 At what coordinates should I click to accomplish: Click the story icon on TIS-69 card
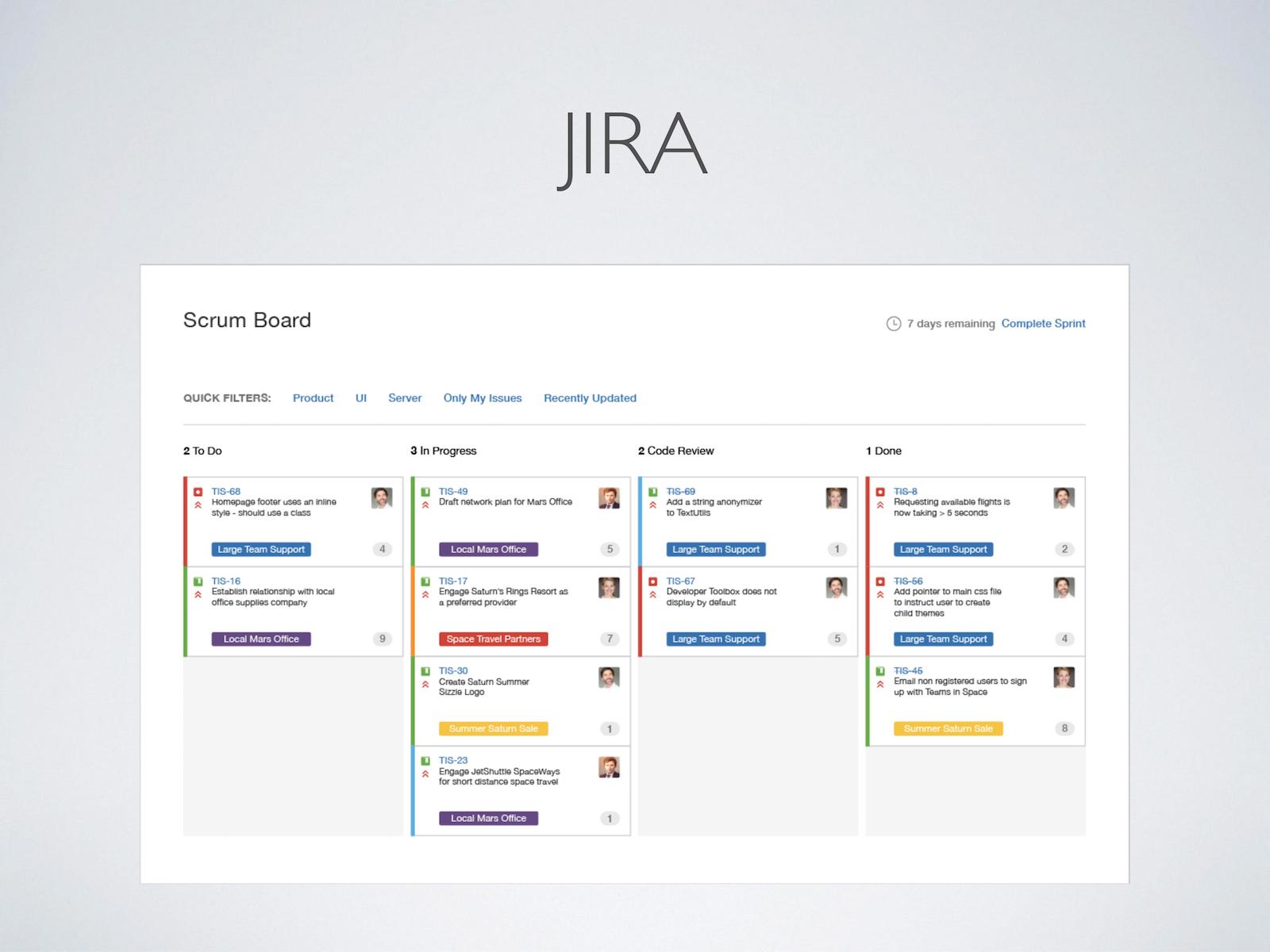pyautogui.click(x=653, y=492)
